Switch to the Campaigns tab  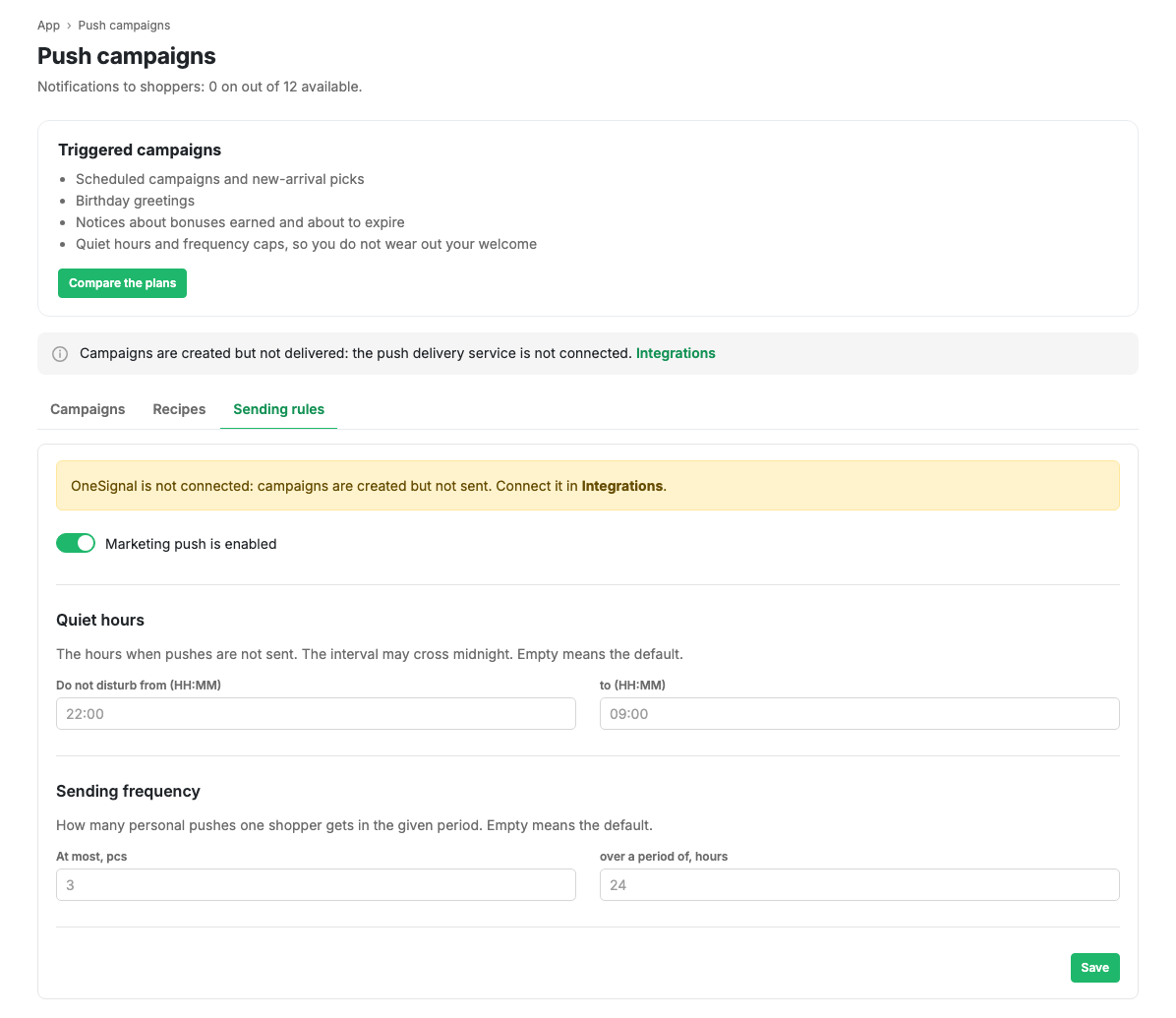(88, 409)
